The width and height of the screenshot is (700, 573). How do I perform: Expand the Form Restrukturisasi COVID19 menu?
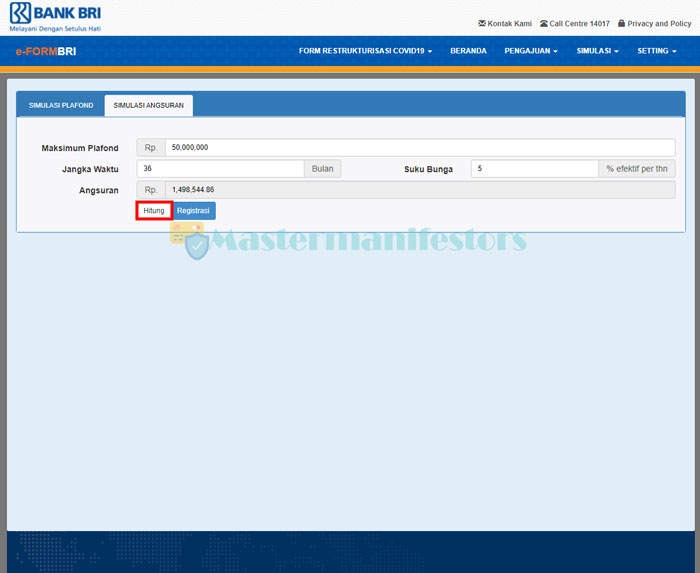pos(365,51)
